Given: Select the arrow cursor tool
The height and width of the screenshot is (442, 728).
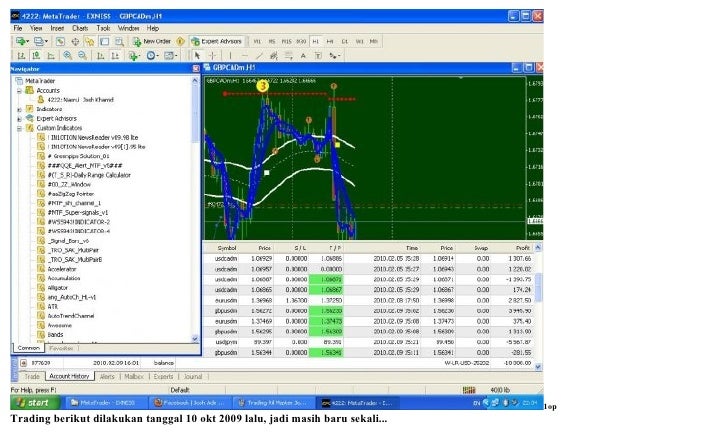Looking at the screenshot, I should (197, 56).
